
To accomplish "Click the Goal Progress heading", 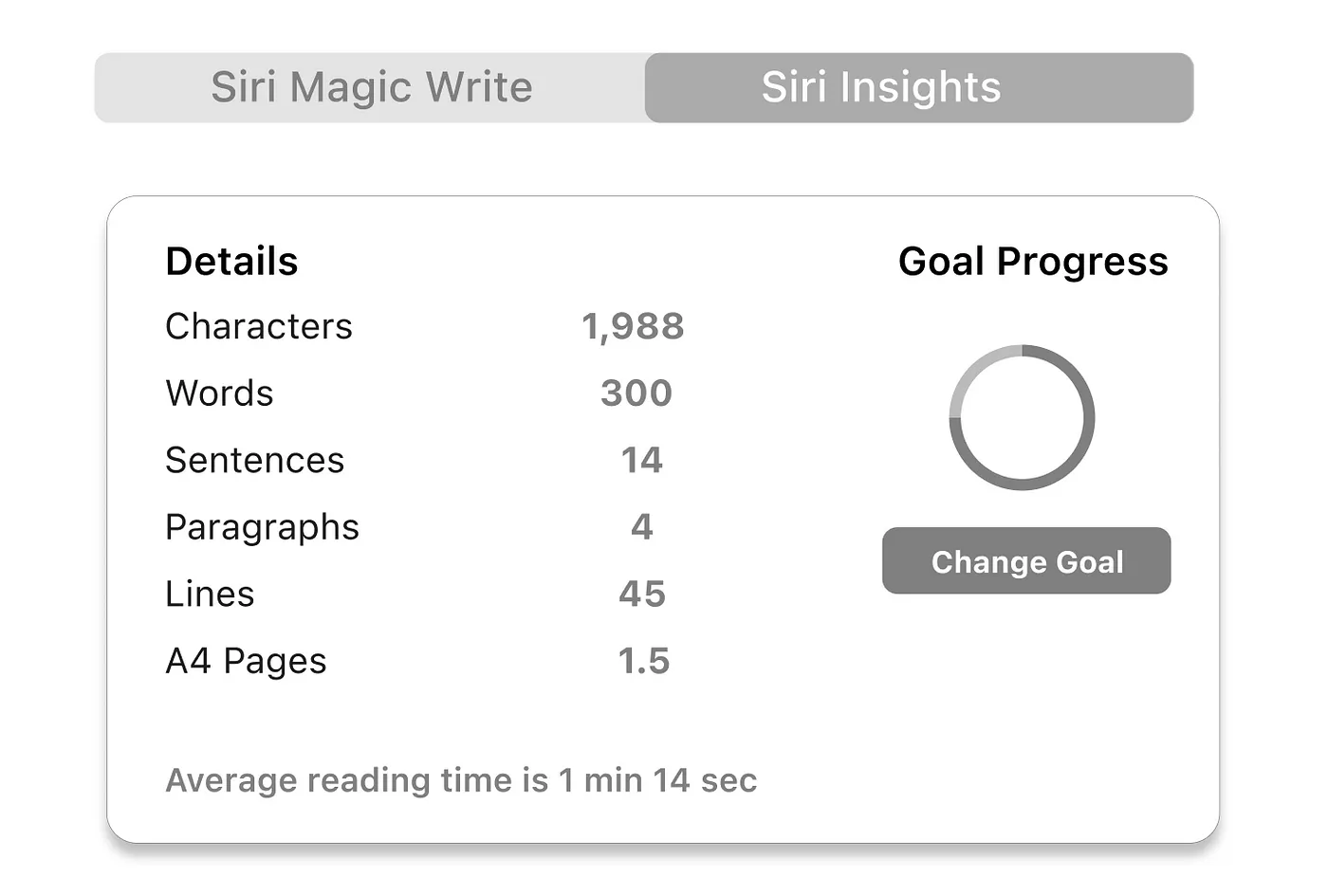I will 1033,262.
